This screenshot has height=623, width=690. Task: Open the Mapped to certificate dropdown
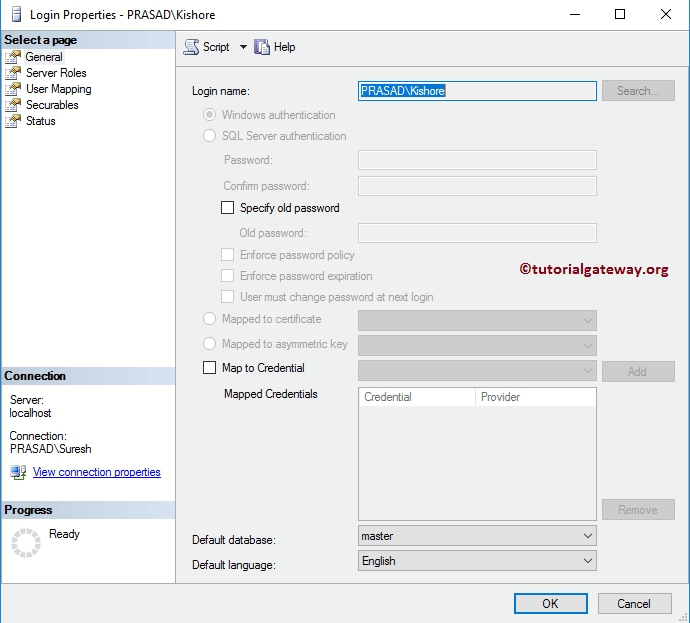(x=477, y=320)
